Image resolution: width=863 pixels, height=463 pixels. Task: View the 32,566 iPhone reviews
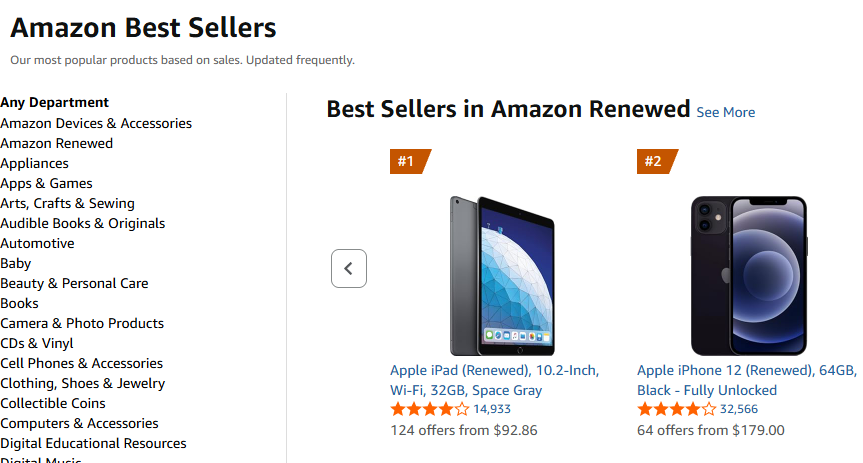point(739,409)
